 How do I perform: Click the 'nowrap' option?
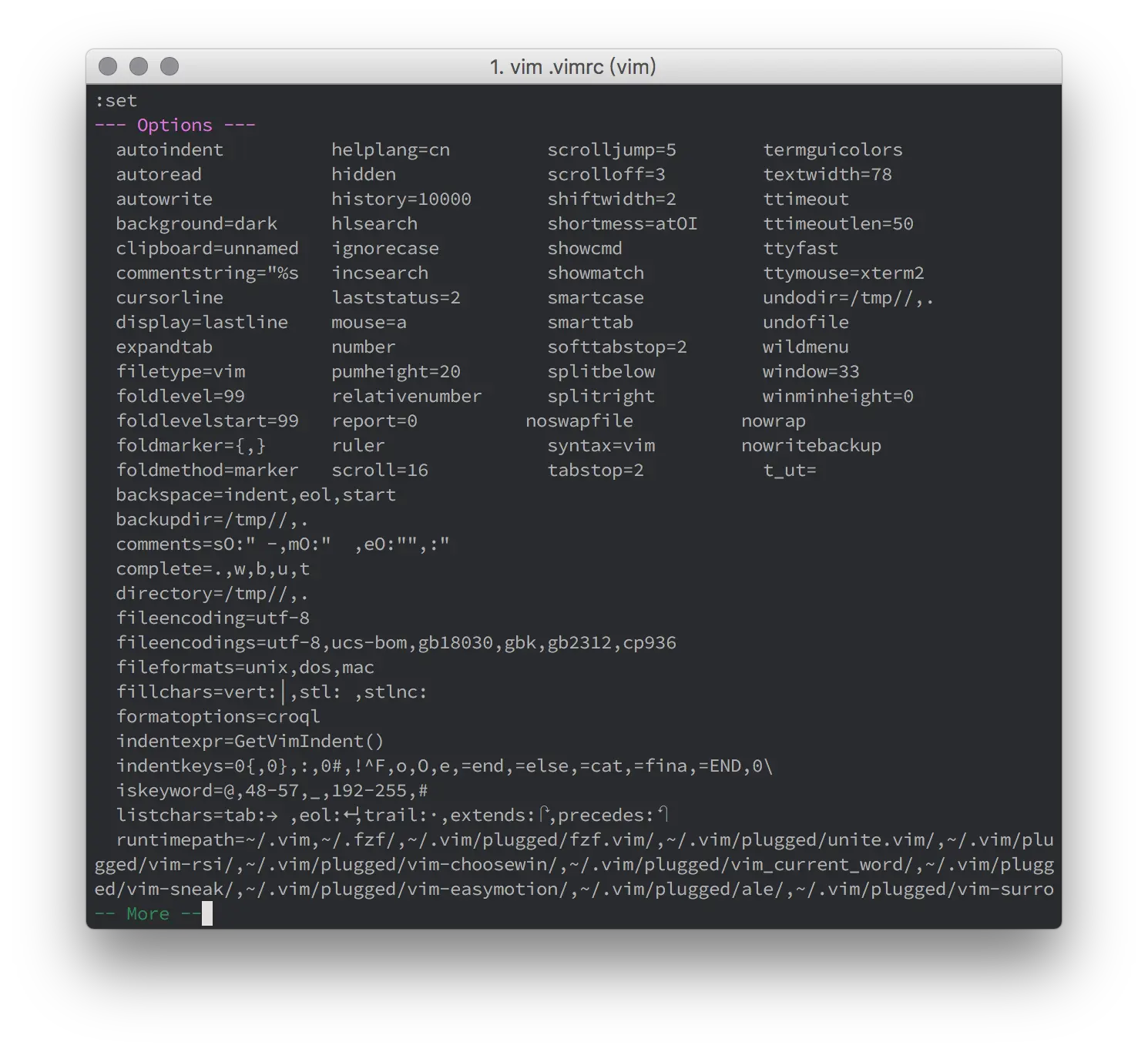(774, 421)
